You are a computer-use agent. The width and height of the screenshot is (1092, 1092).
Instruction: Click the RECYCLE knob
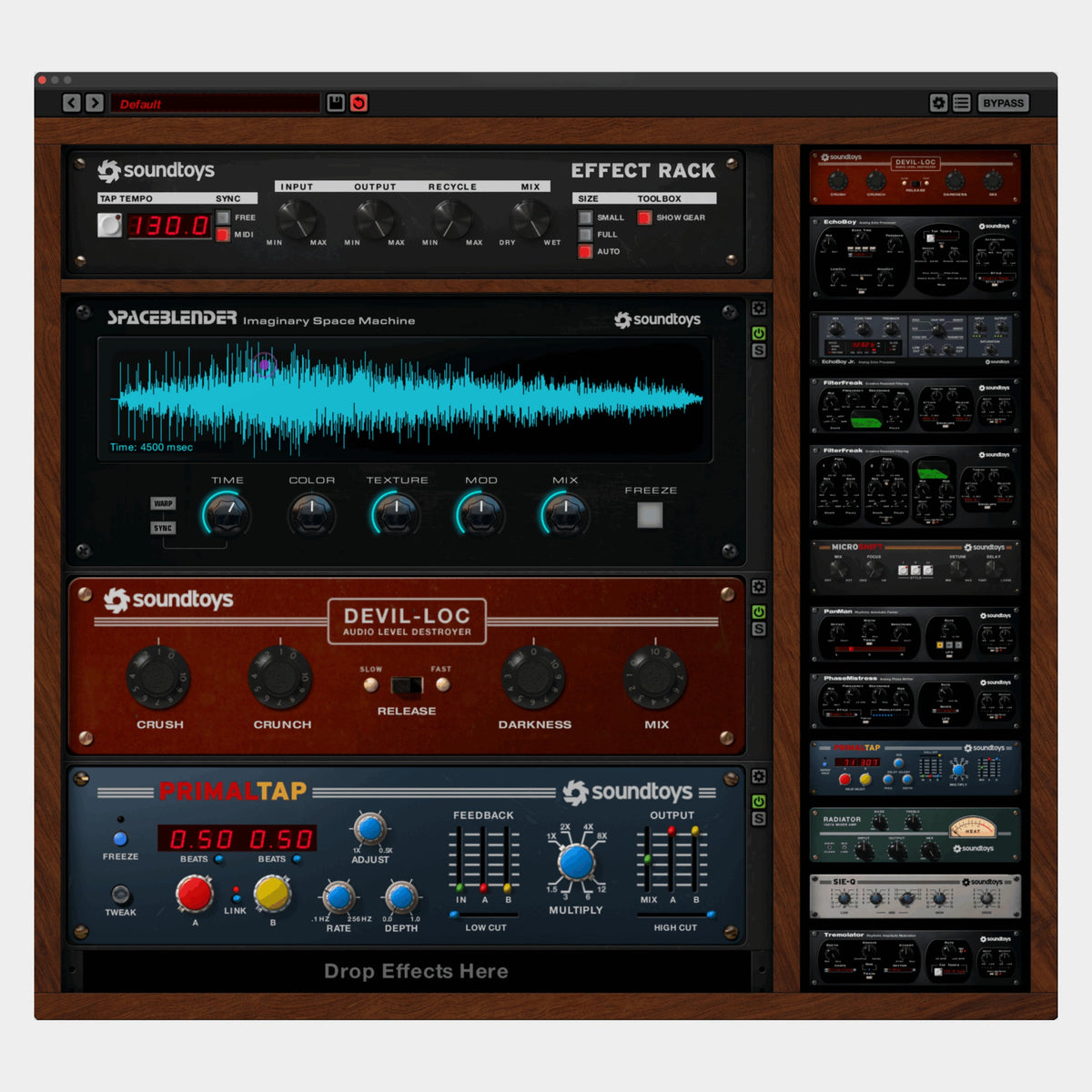tap(452, 219)
